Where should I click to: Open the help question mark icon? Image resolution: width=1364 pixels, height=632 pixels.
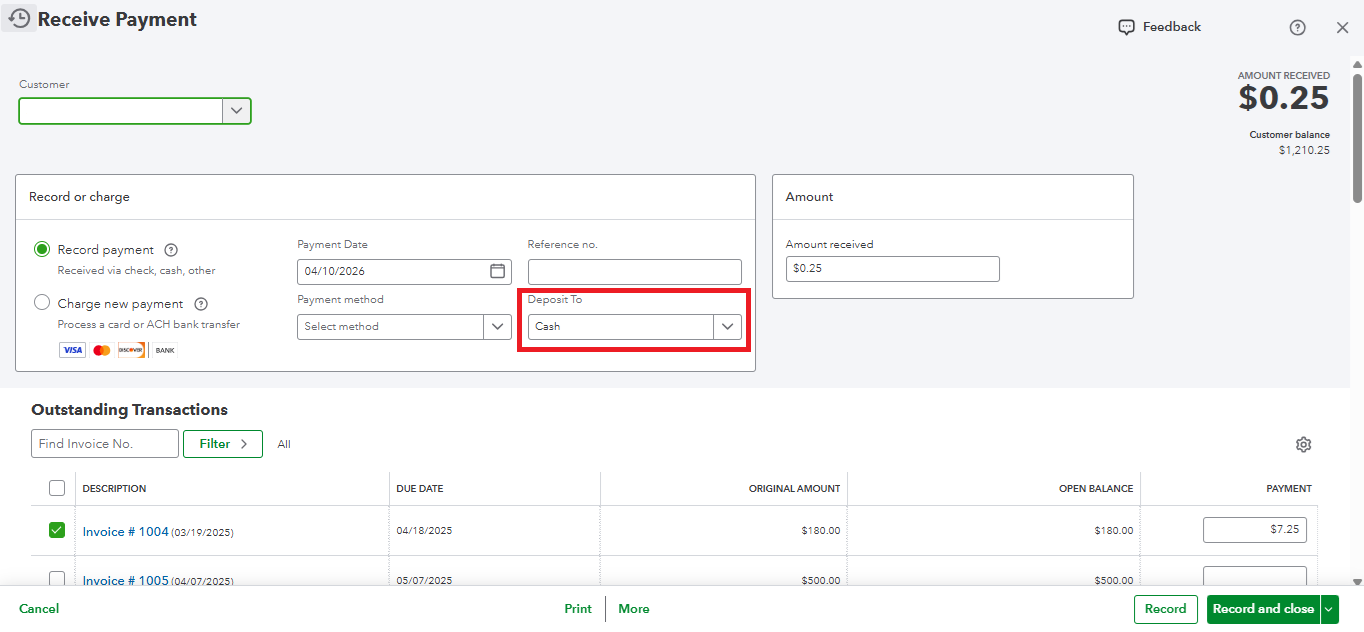(1297, 28)
